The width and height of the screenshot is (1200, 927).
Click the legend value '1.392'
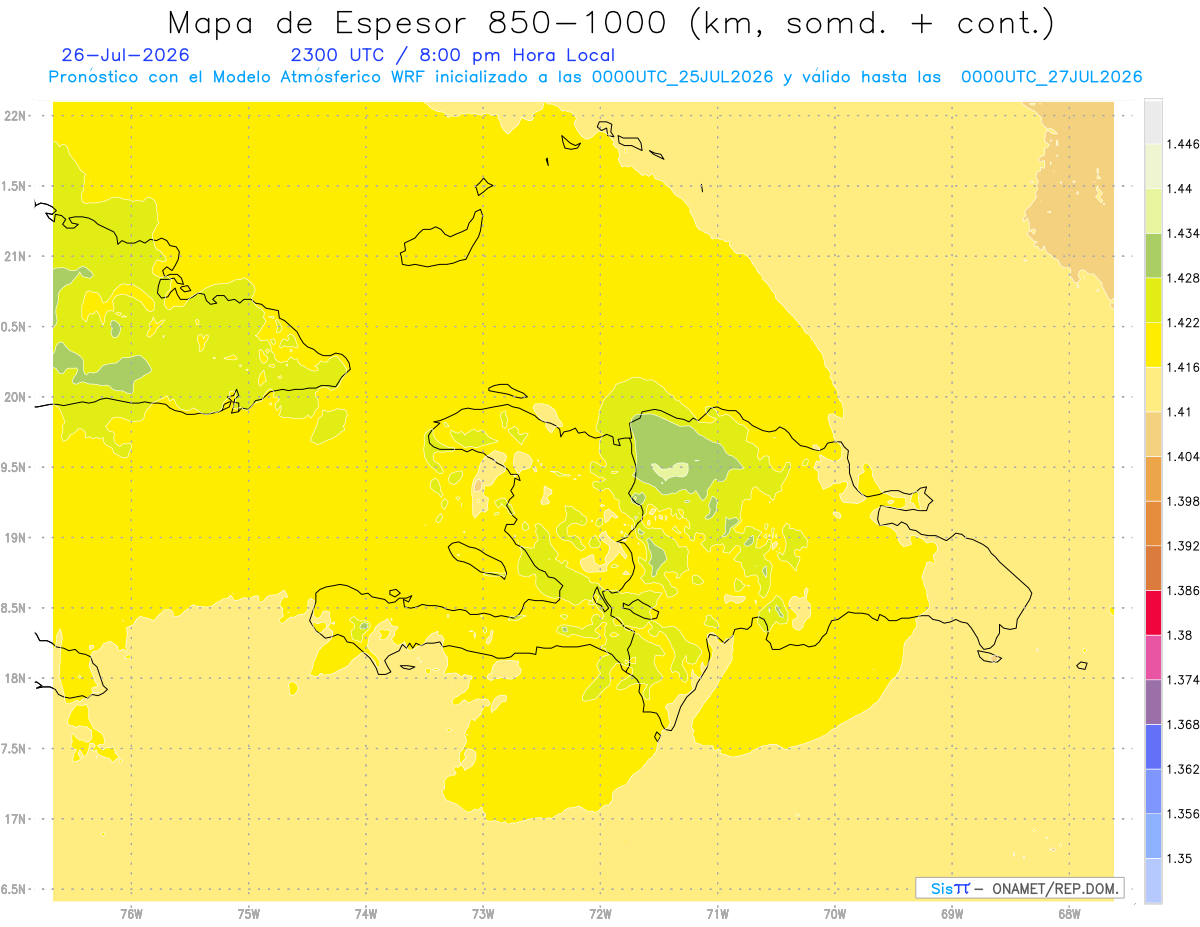pyautogui.click(x=1183, y=546)
